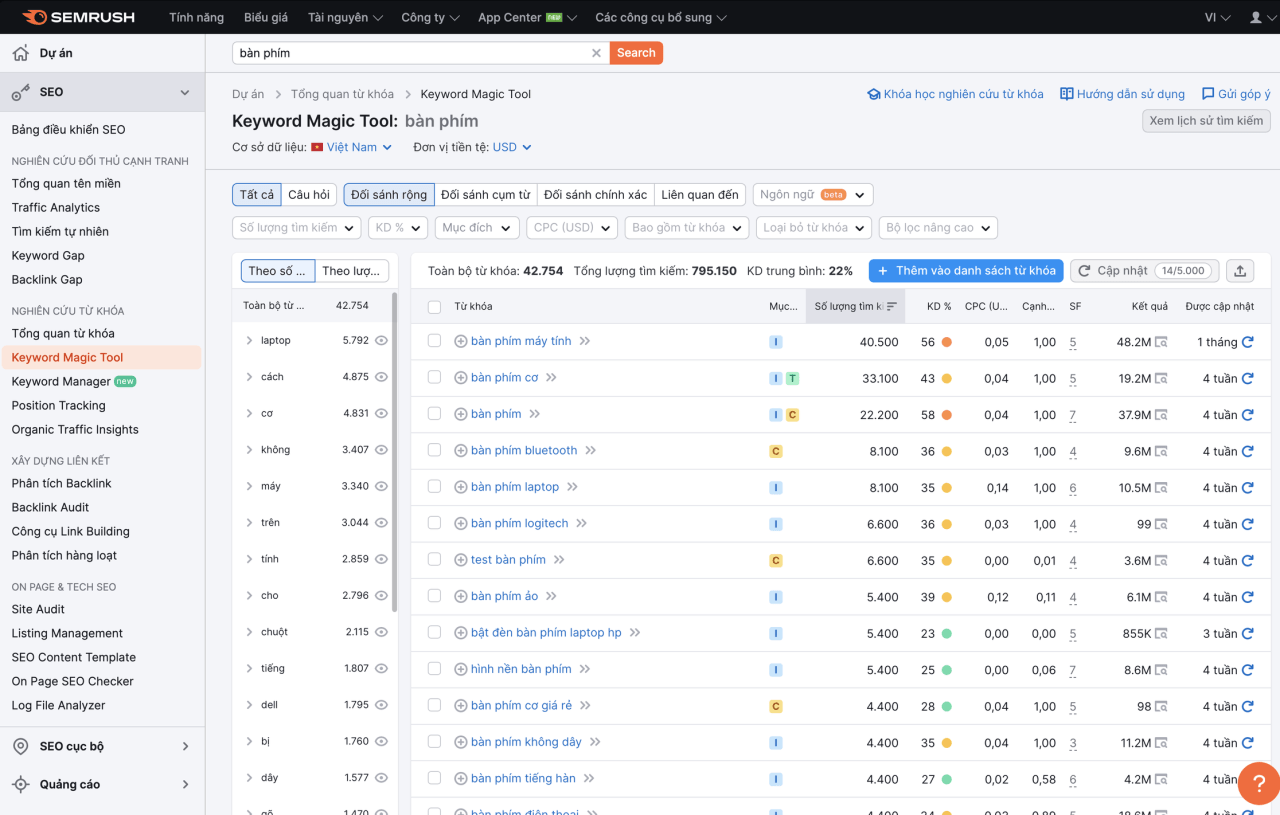Toggle eye icon for laptop group

[x=381, y=341]
